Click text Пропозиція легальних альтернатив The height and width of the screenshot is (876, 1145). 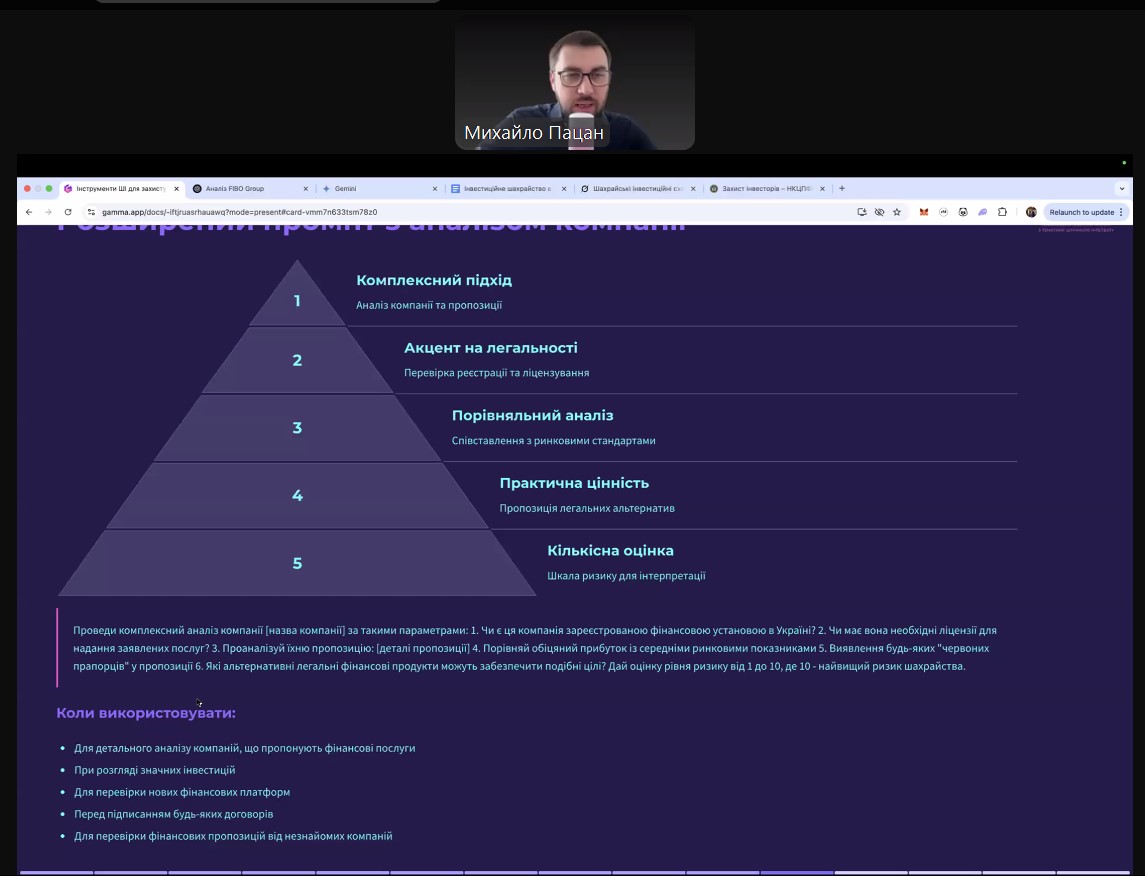pos(587,508)
